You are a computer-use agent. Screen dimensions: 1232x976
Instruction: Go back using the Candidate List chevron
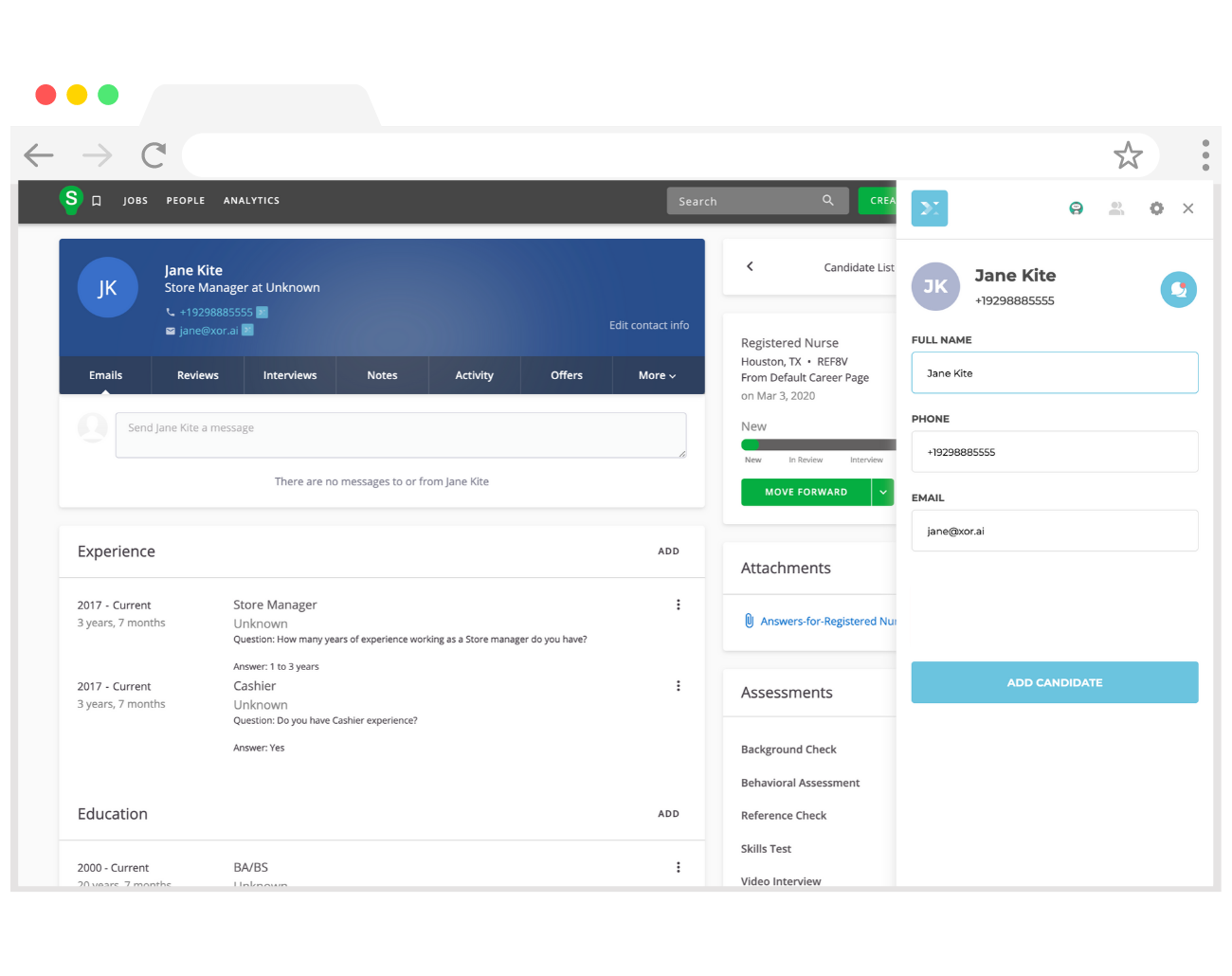(x=750, y=267)
